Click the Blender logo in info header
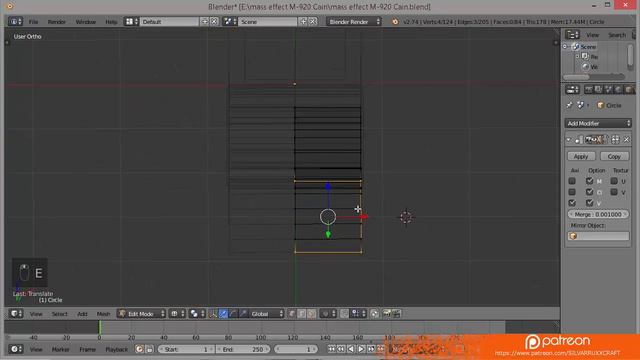Viewport: 640px width, 360px height. click(x=395, y=22)
